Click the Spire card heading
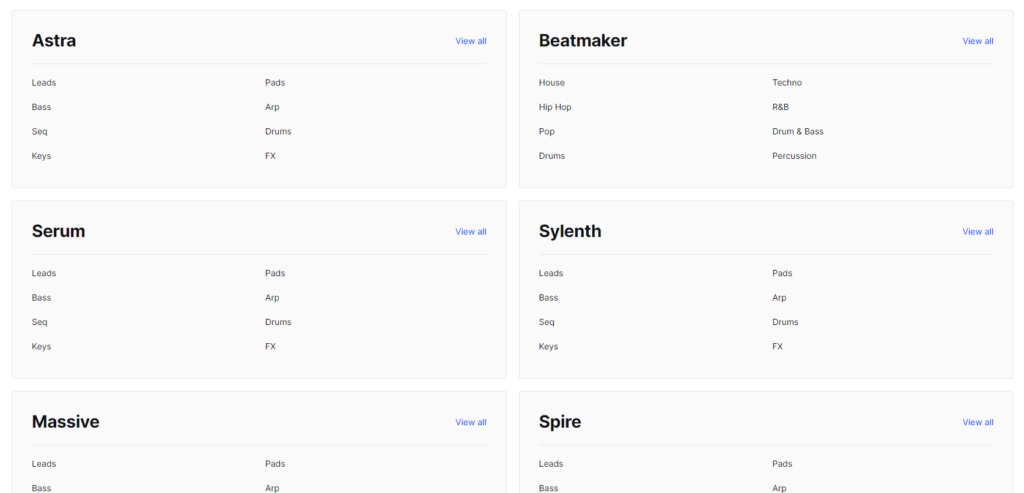Viewport: 1024px width, 493px height. click(x=560, y=422)
